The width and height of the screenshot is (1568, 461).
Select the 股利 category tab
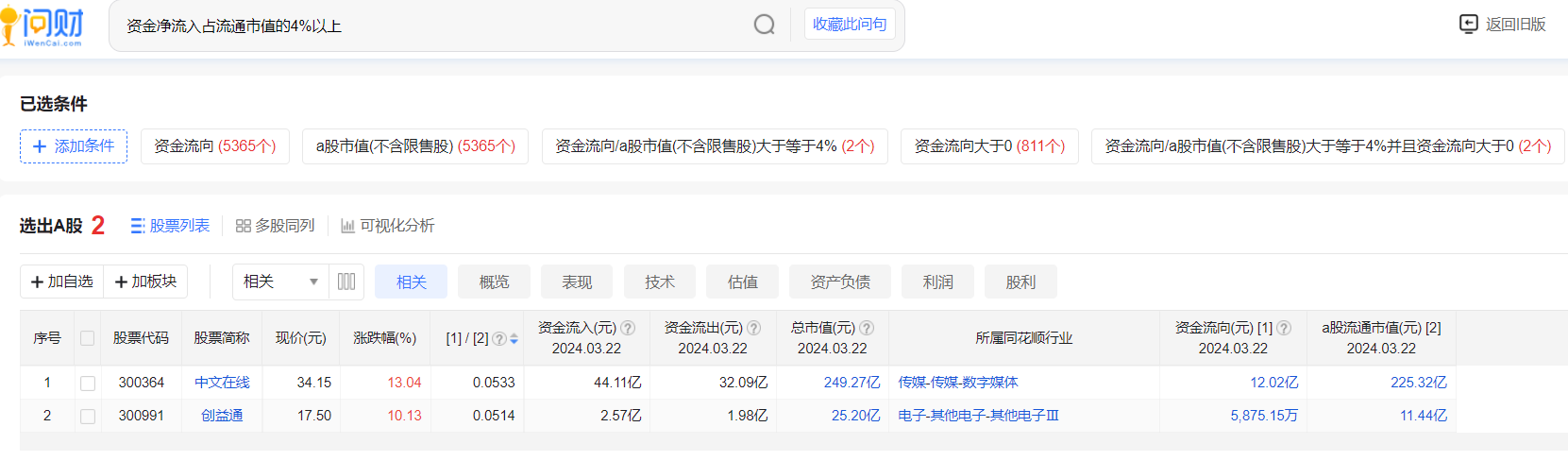click(x=1020, y=282)
